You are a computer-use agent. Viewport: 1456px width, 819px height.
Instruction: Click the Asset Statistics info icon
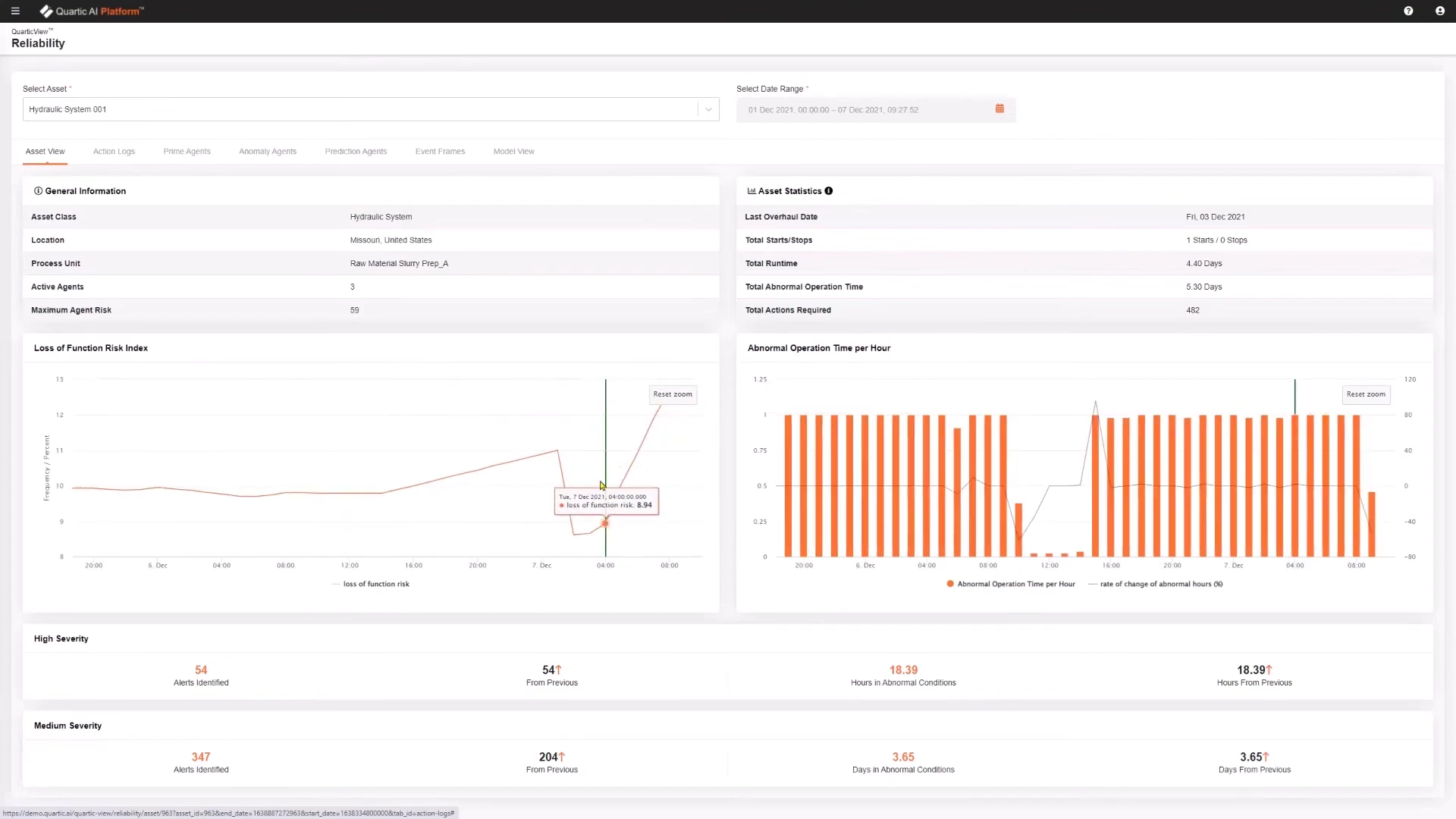tap(829, 191)
